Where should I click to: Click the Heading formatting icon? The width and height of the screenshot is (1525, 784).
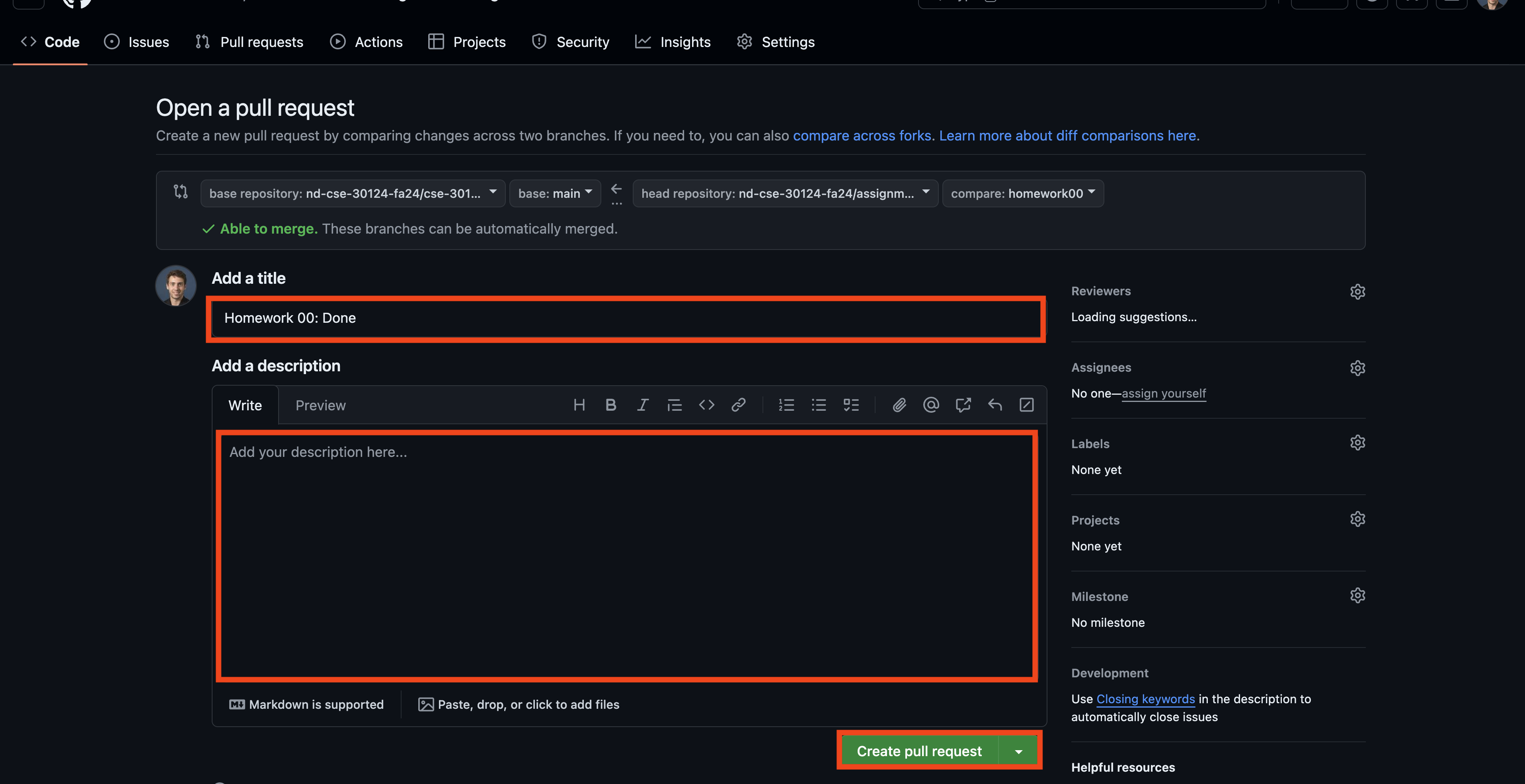point(579,405)
